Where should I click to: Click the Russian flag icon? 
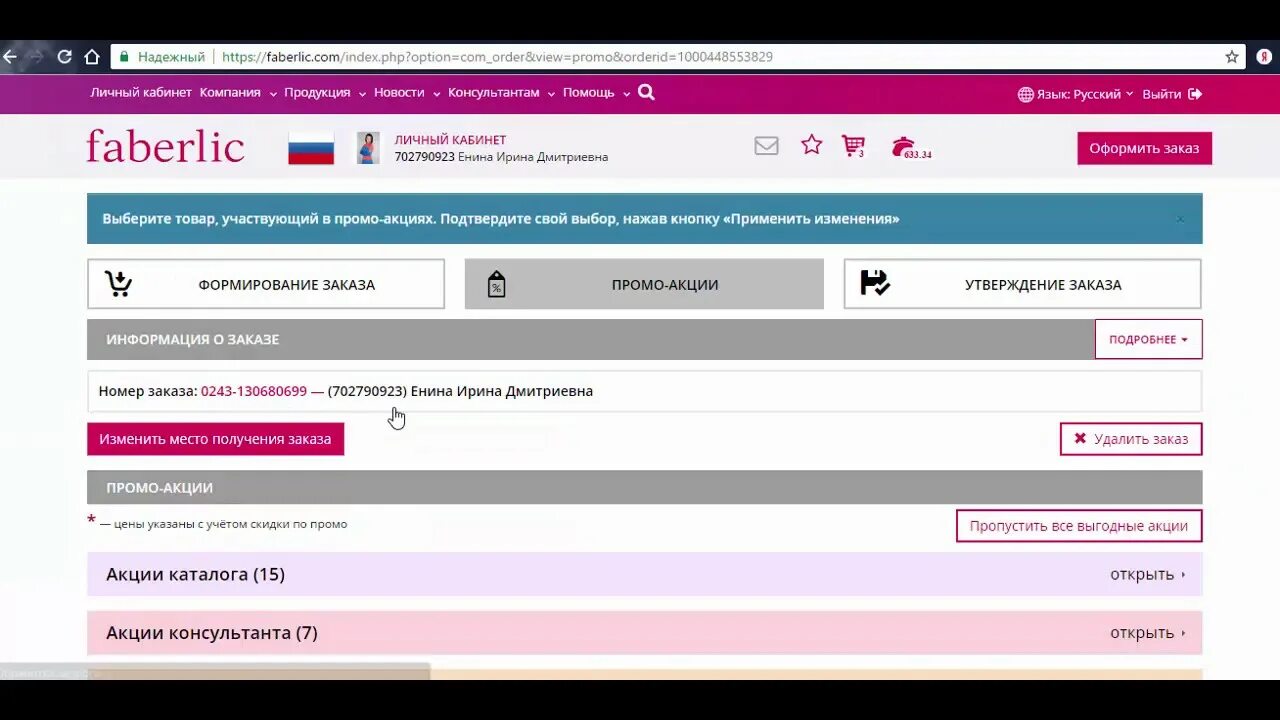click(311, 148)
